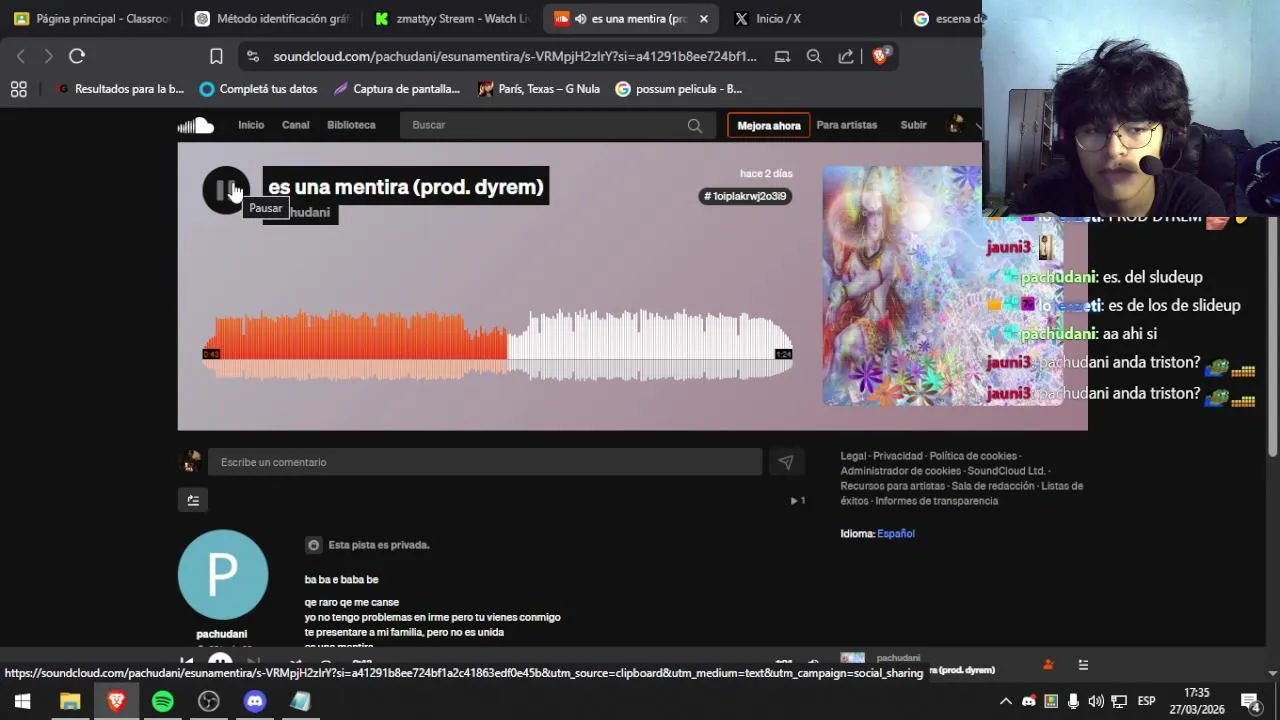Open the Brave Shields lion icon
Image resolution: width=1280 pixels, height=720 pixels.
[880, 56]
